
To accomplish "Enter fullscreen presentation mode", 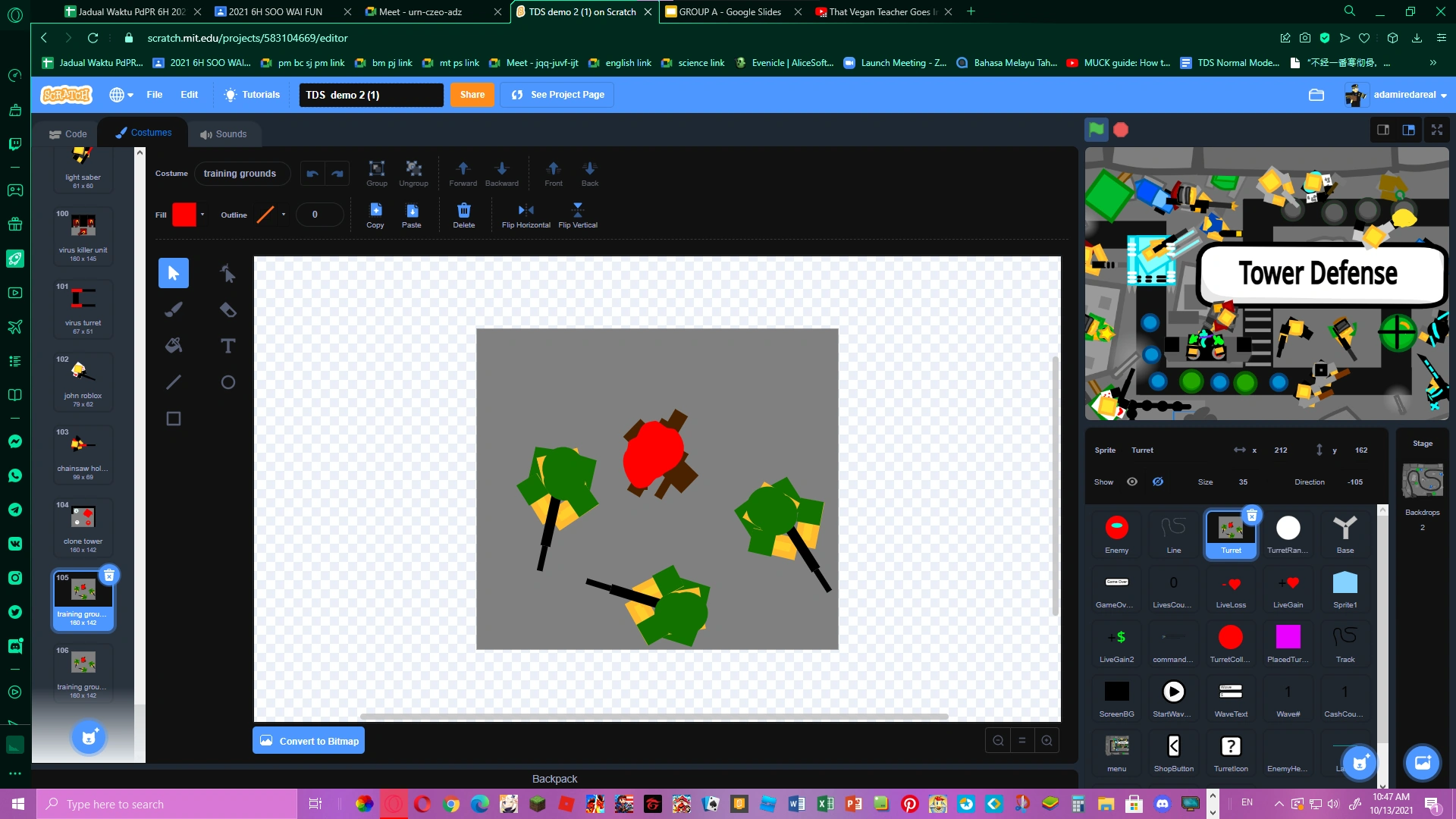I will (x=1436, y=130).
